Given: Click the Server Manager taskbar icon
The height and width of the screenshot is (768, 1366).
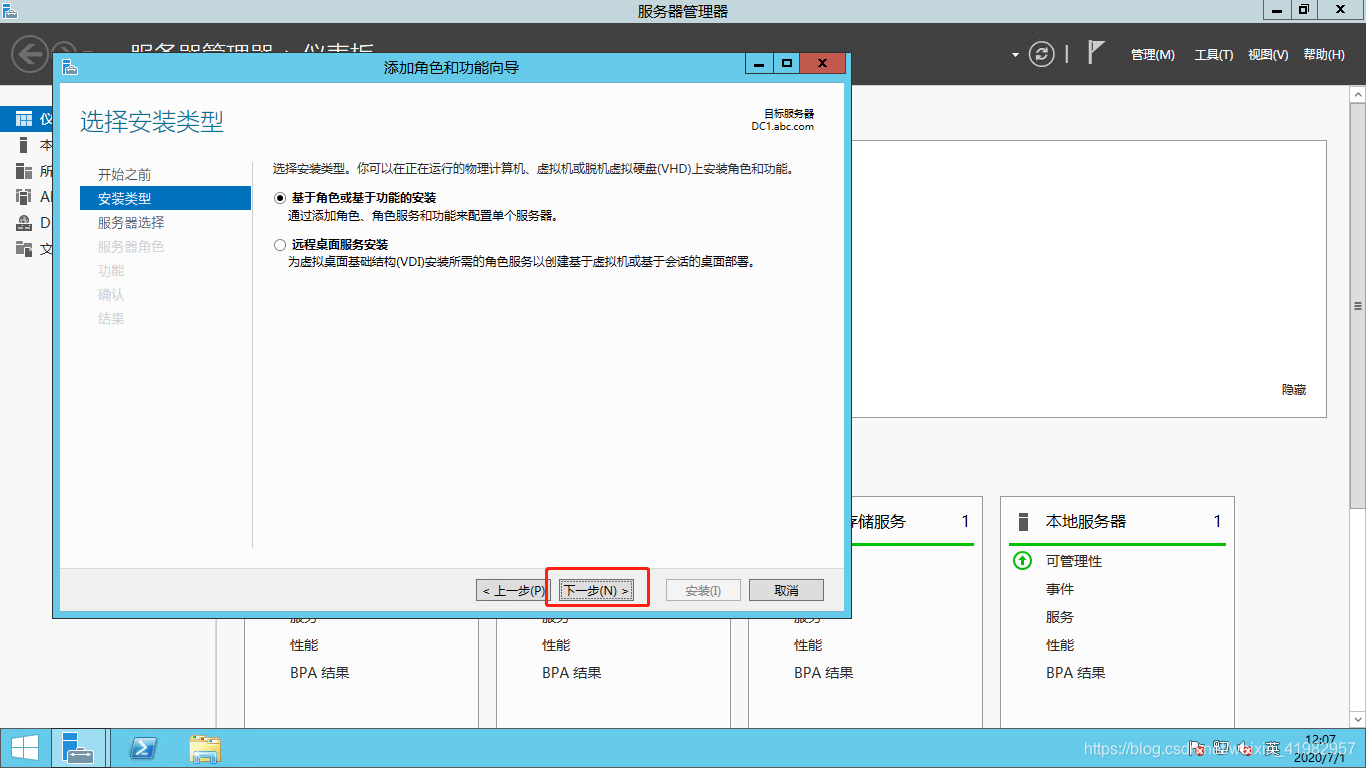Looking at the screenshot, I should click(77, 748).
